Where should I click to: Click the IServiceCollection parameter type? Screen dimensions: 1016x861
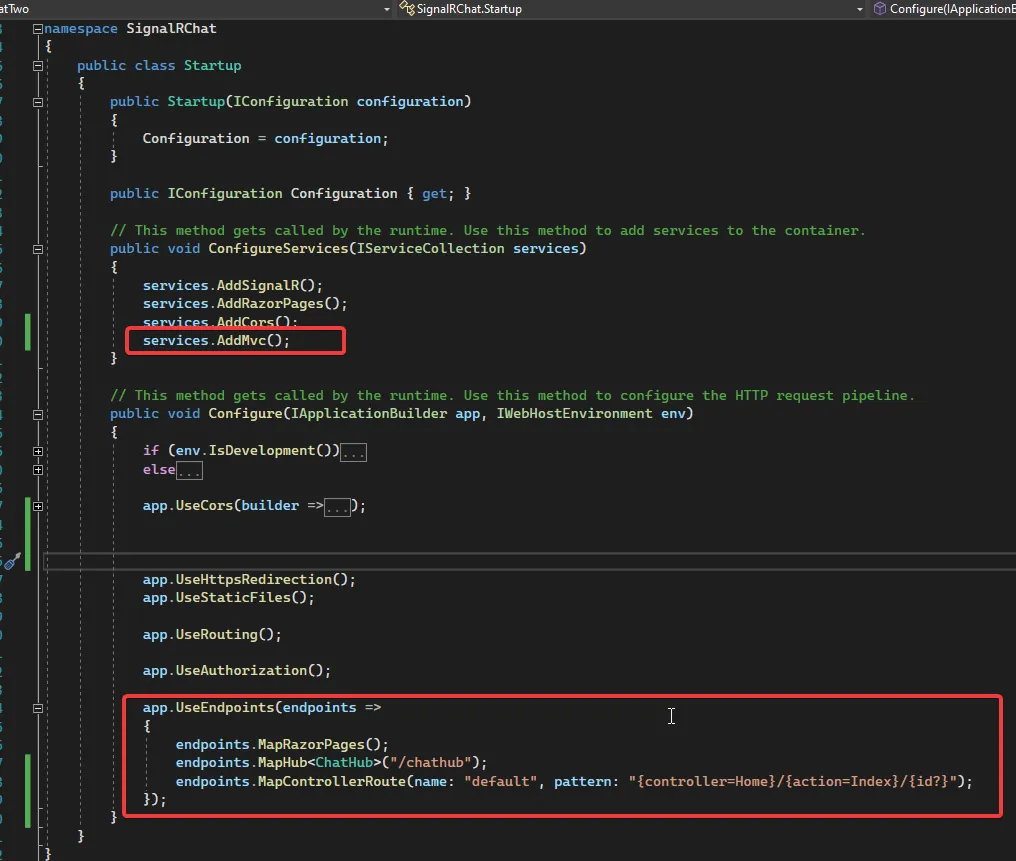[430, 249]
